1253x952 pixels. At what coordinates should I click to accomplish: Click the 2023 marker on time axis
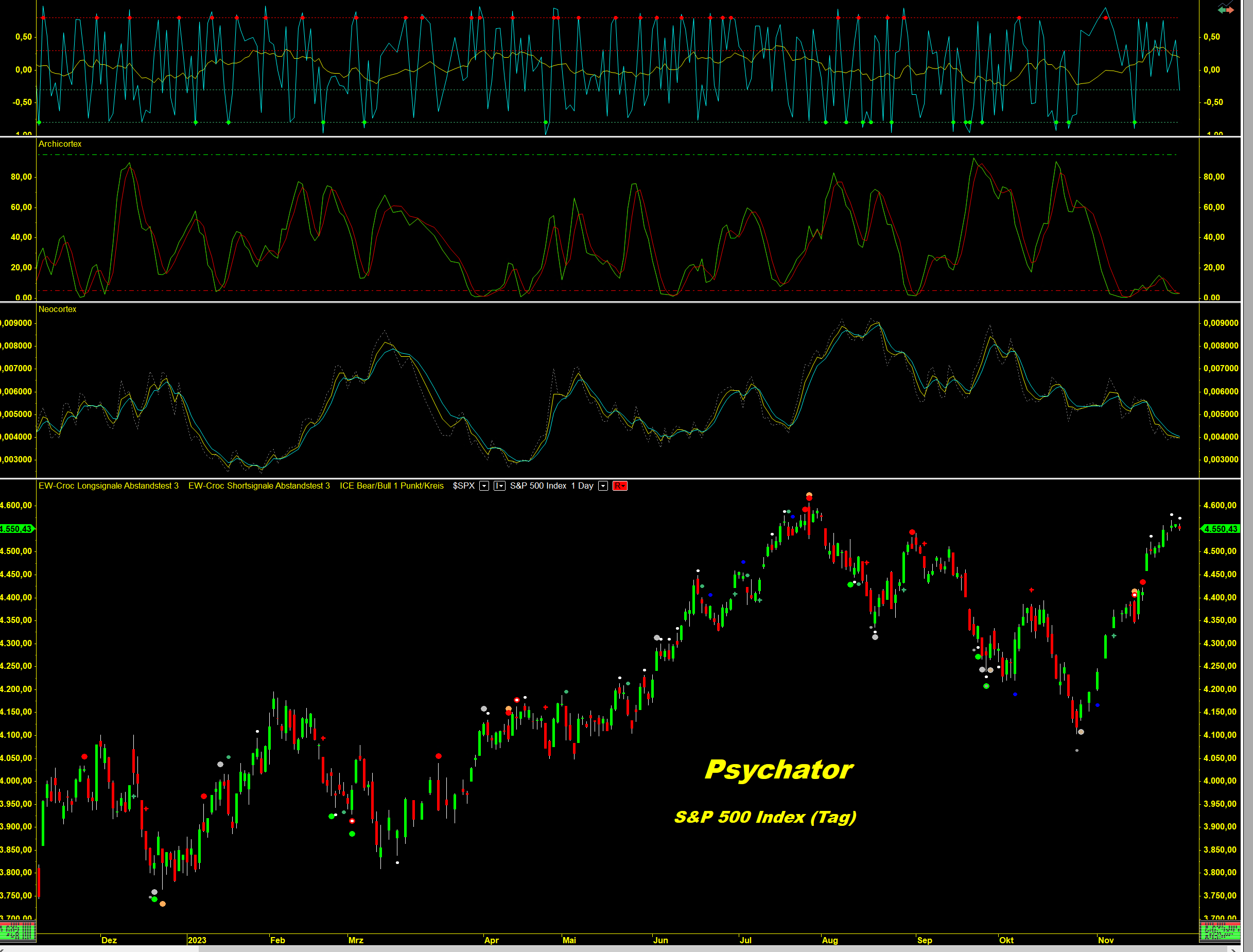tap(197, 940)
